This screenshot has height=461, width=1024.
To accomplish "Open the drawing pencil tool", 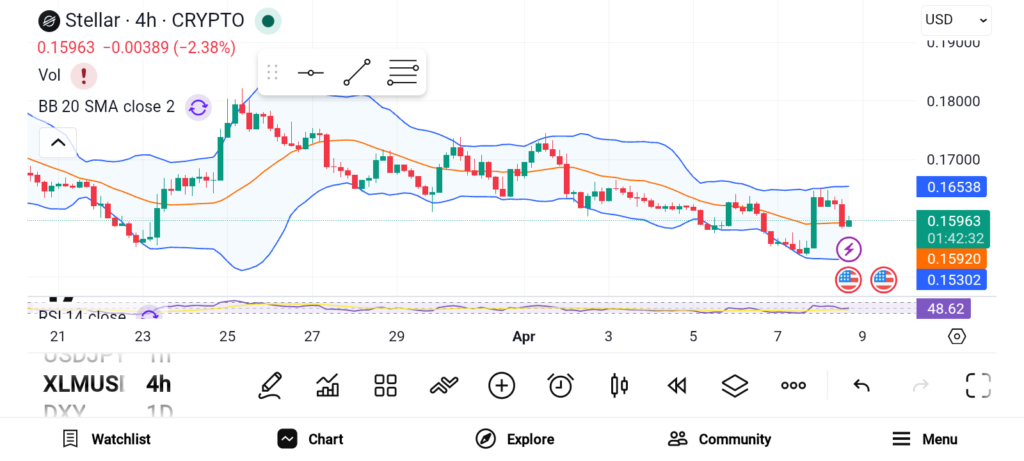I will [x=269, y=385].
